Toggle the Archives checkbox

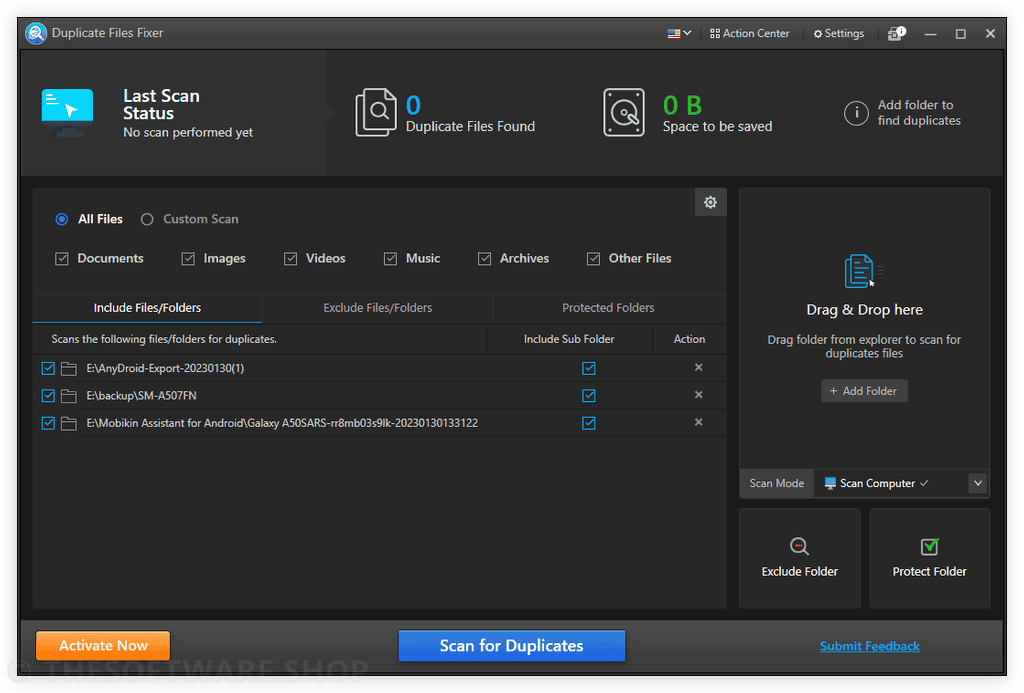click(485, 259)
